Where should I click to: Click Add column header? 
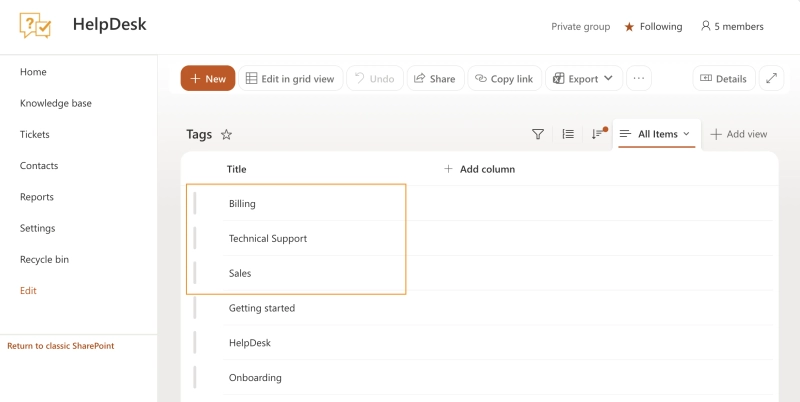click(479, 169)
